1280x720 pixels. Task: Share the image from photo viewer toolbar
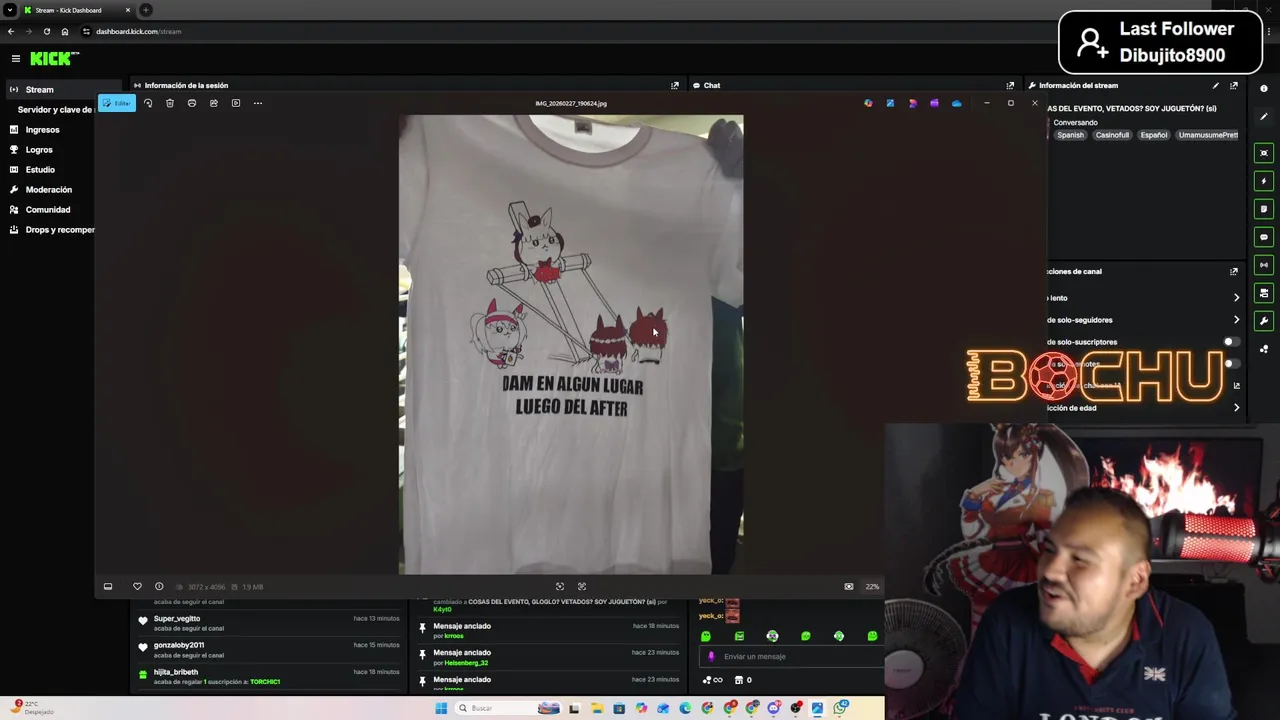(214, 103)
